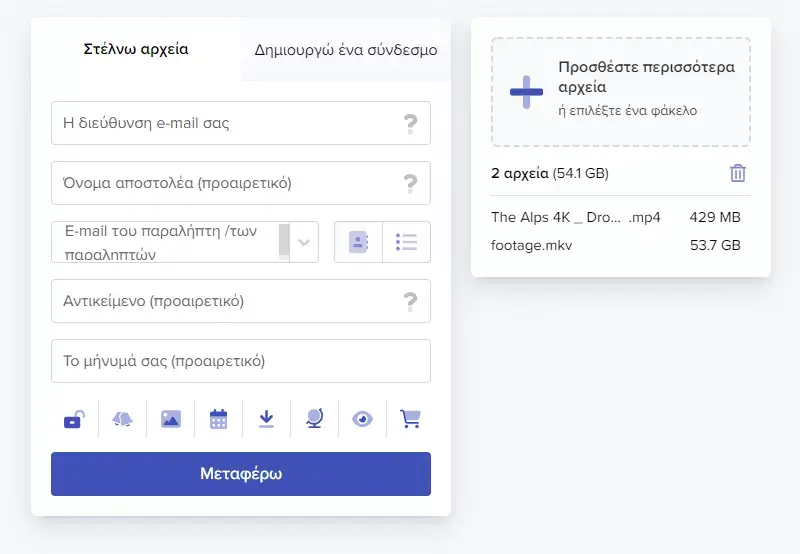Open the bell notifications option
The width and height of the screenshot is (800, 554).
(x=122, y=419)
